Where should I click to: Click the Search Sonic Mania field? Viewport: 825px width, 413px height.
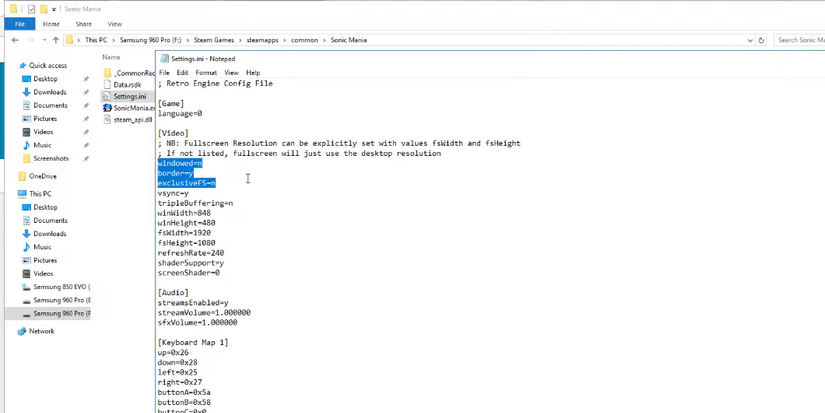tap(798, 40)
